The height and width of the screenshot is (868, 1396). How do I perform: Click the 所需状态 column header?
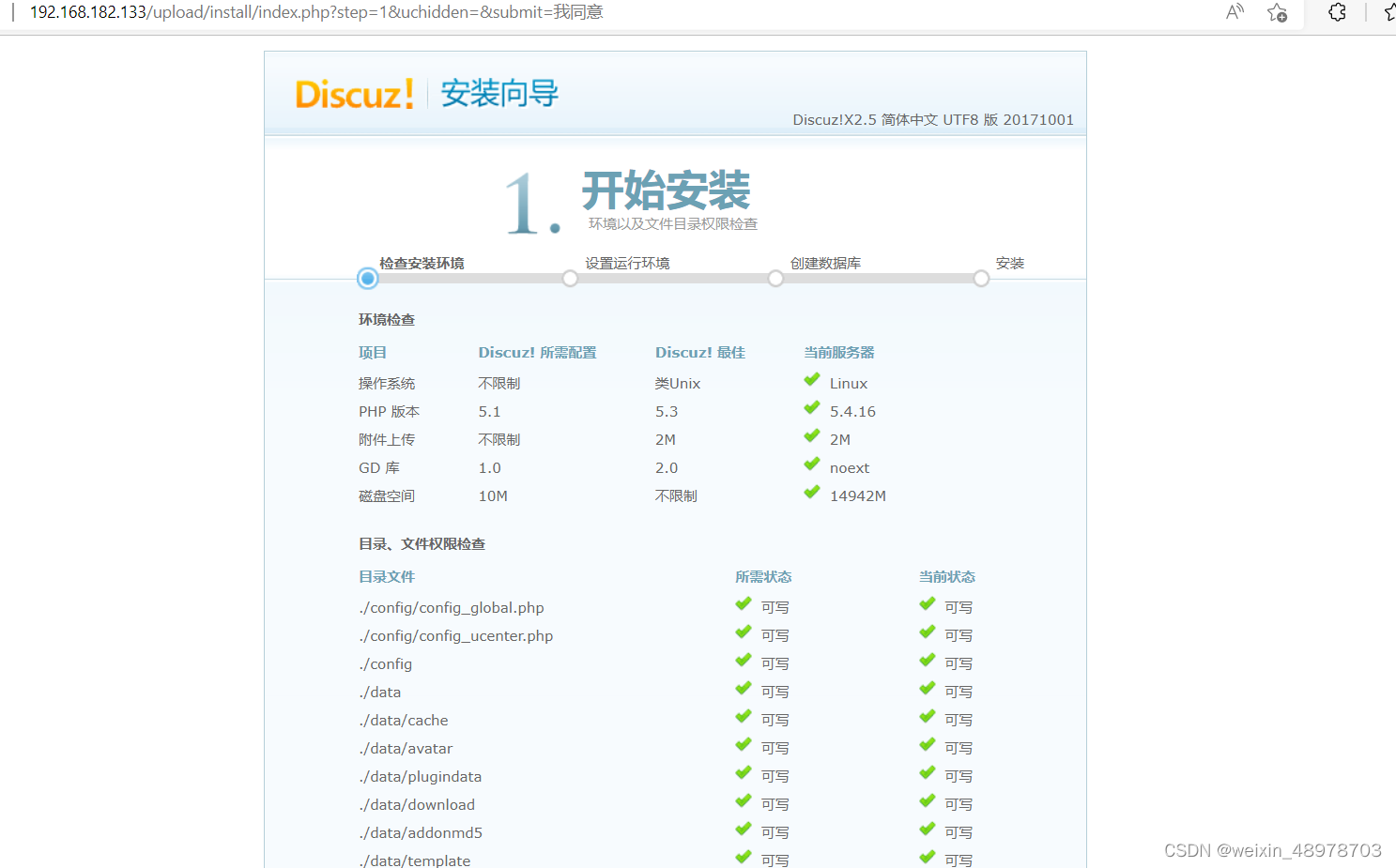(x=763, y=577)
